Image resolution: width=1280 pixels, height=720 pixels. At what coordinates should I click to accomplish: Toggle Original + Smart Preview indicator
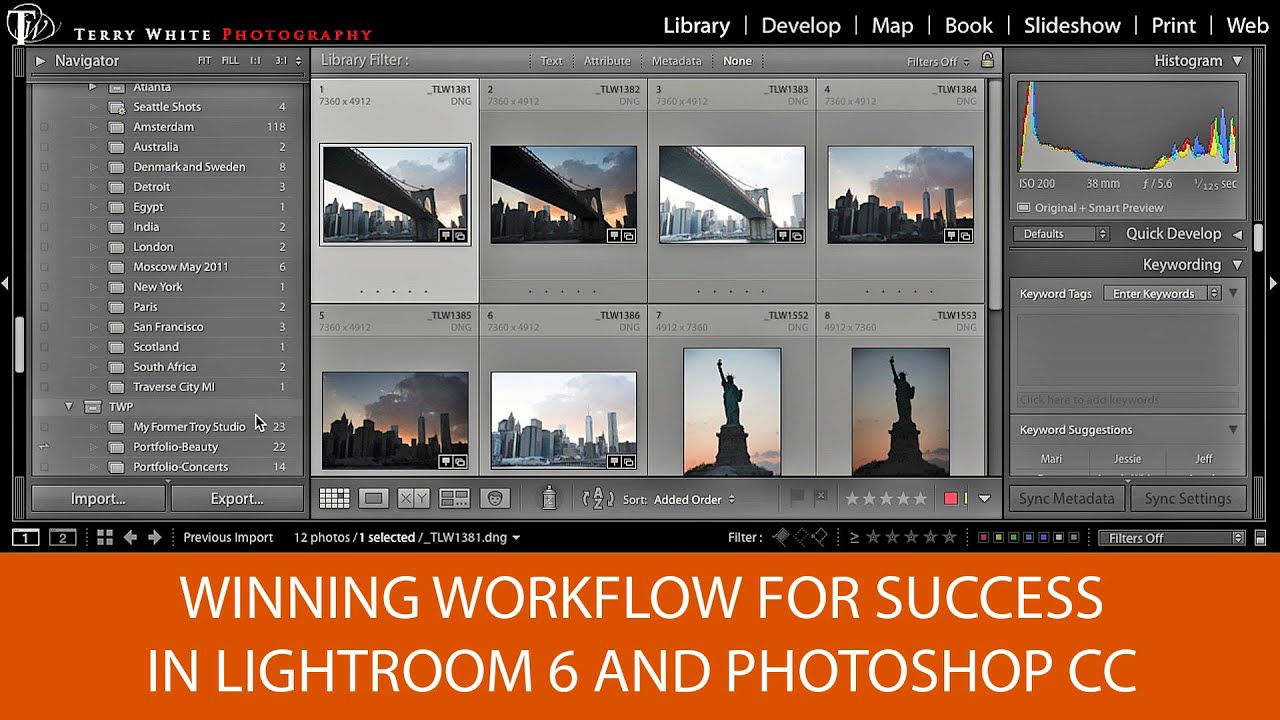click(1024, 208)
